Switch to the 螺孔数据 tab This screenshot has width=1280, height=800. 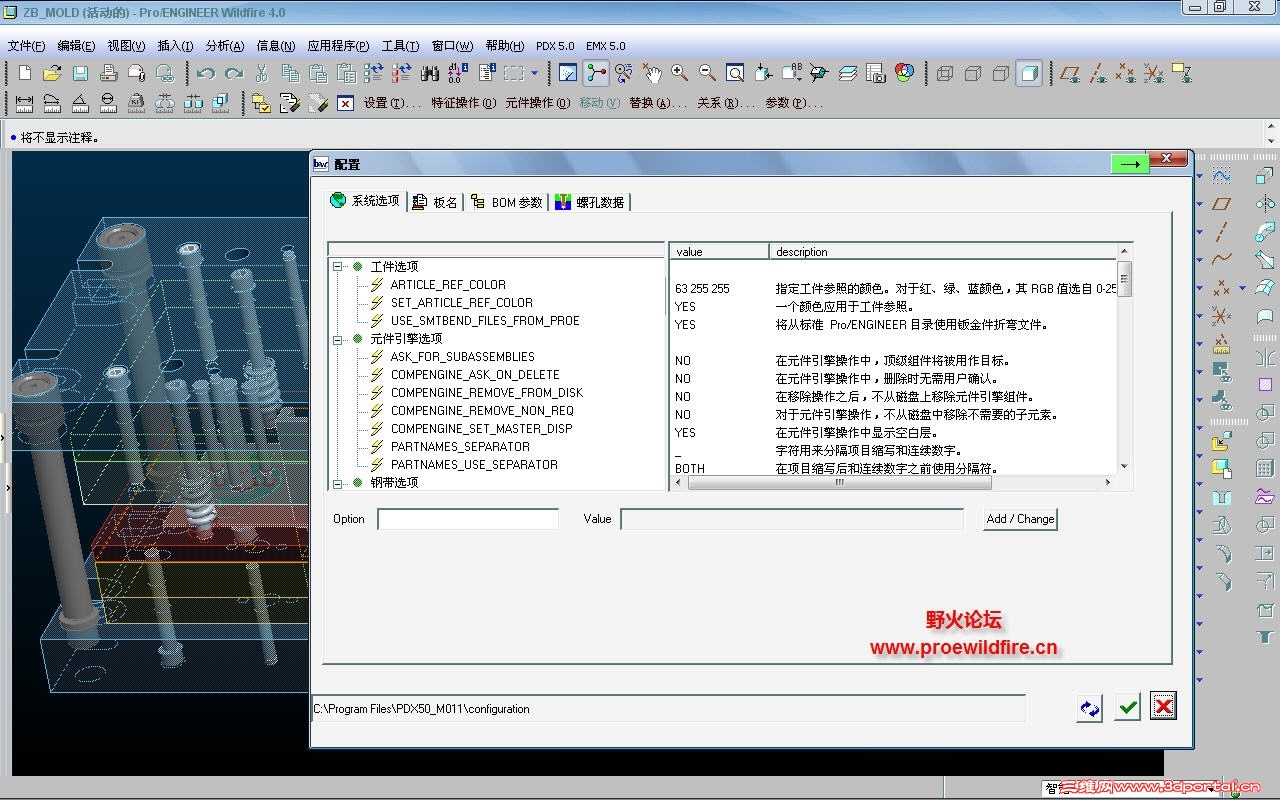(x=590, y=202)
